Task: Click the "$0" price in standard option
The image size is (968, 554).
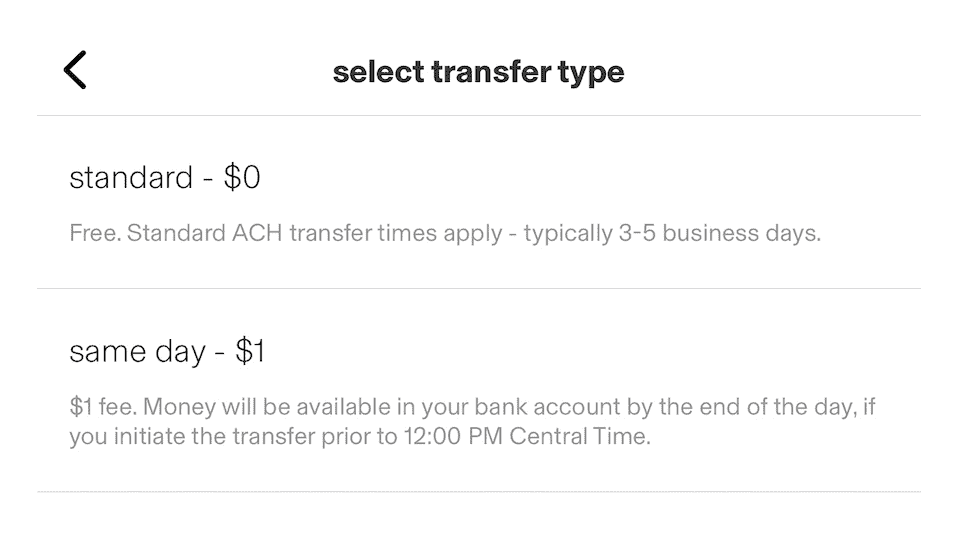Action: point(241,179)
